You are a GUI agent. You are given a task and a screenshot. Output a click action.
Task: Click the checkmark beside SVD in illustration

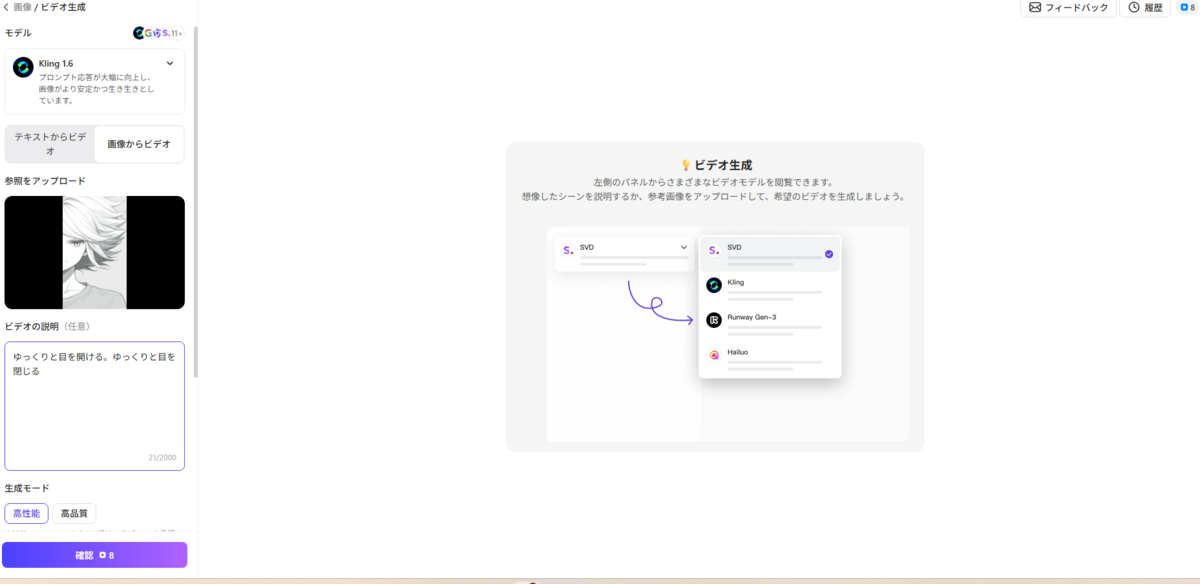pos(829,254)
